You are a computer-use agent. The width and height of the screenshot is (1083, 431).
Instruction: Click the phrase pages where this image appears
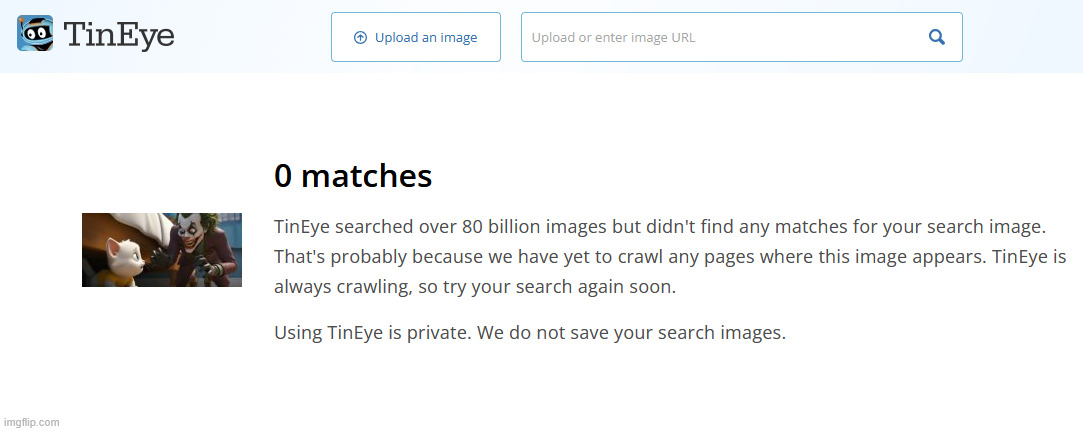pos(837,257)
